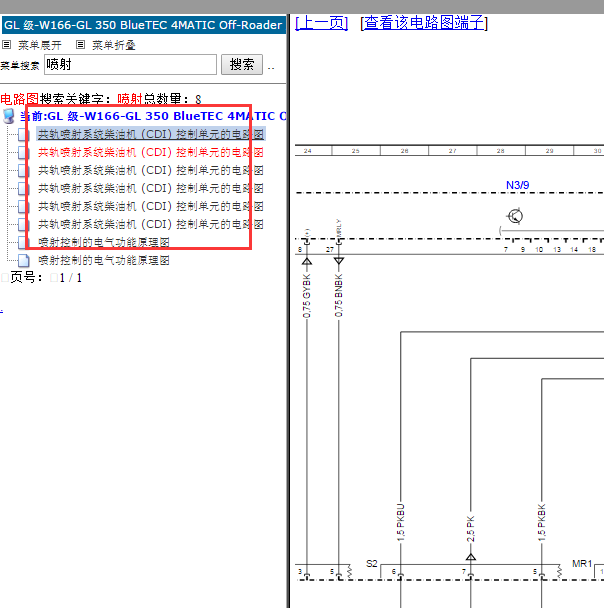The height and width of the screenshot is (608, 604).
Task: Open the highlighted 共轨喷射系统柴油机 (CDI) entry
Action: coord(151,134)
